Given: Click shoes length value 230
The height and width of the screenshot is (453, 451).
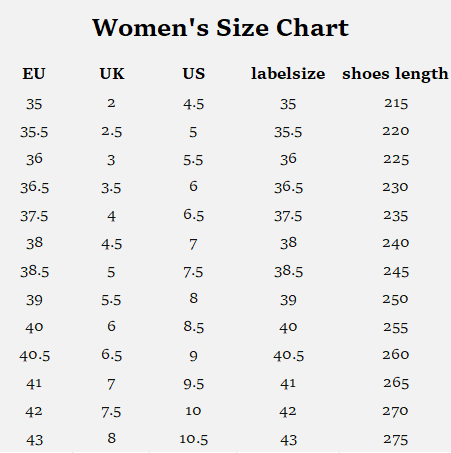Looking at the screenshot, I should 395,187.
